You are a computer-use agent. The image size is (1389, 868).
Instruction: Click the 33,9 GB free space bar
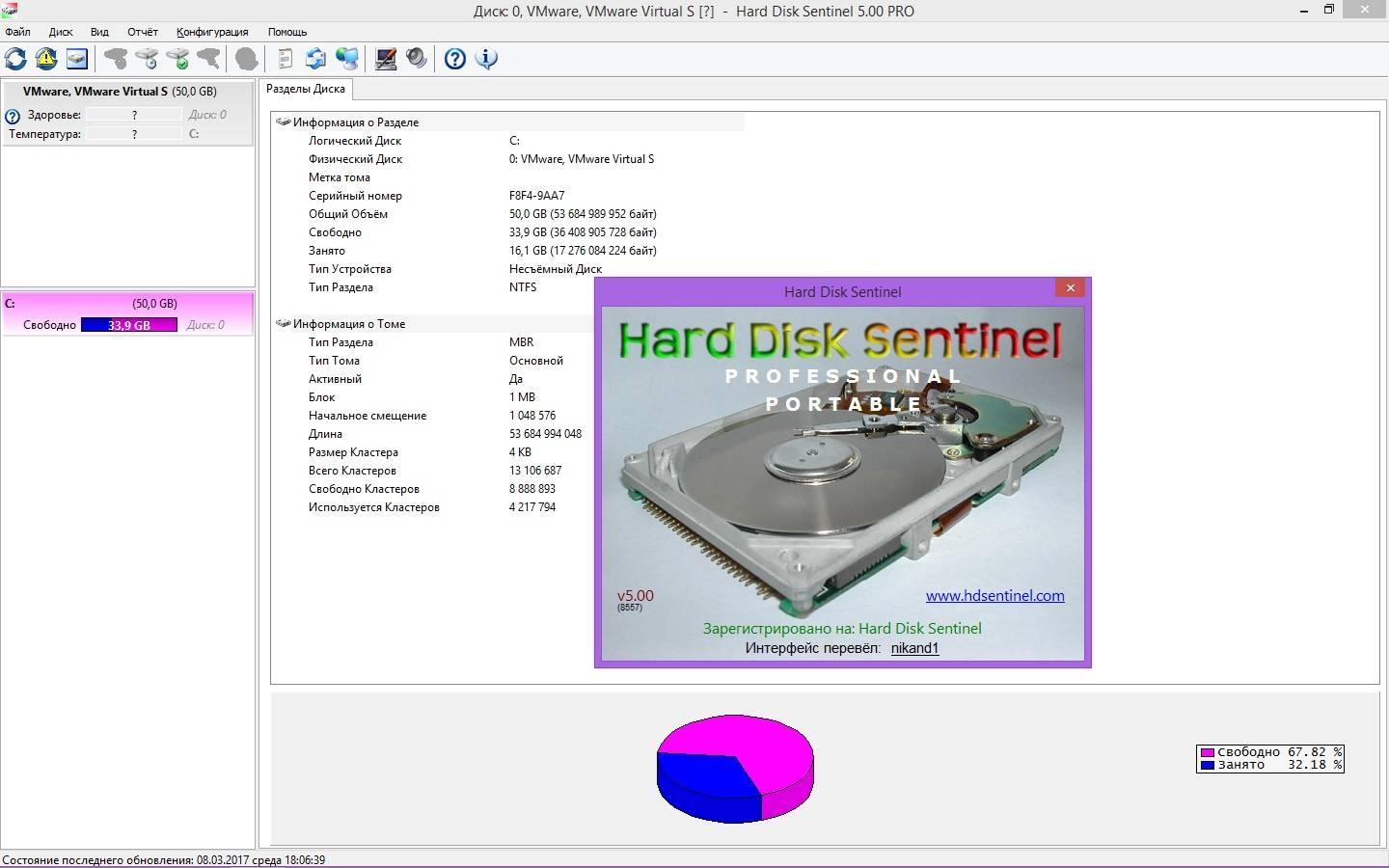(129, 325)
